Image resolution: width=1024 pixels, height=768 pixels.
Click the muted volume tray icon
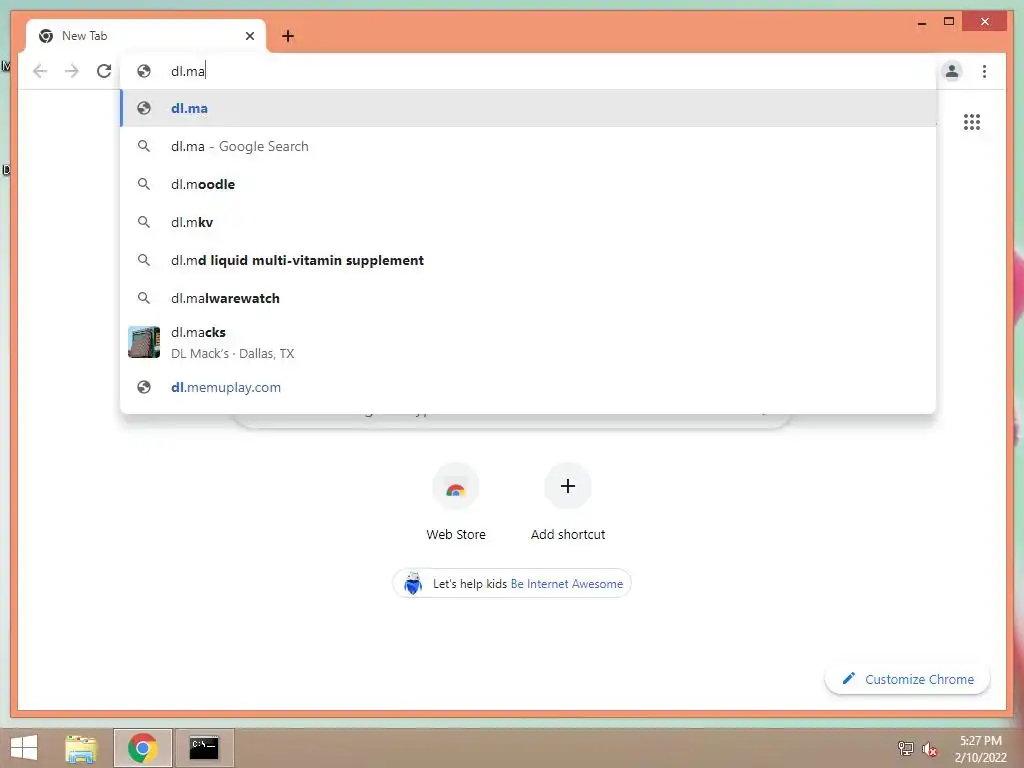point(930,749)
